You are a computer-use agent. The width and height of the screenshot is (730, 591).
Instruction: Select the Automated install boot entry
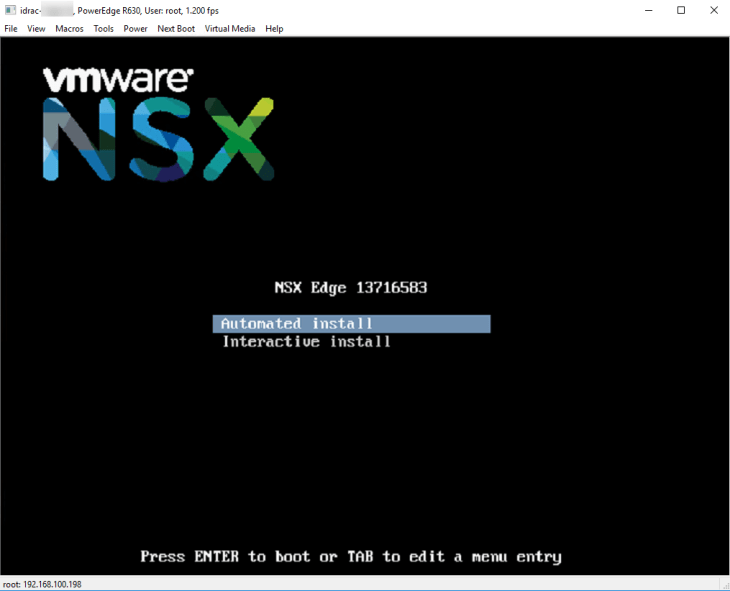[x=351, y=324]
